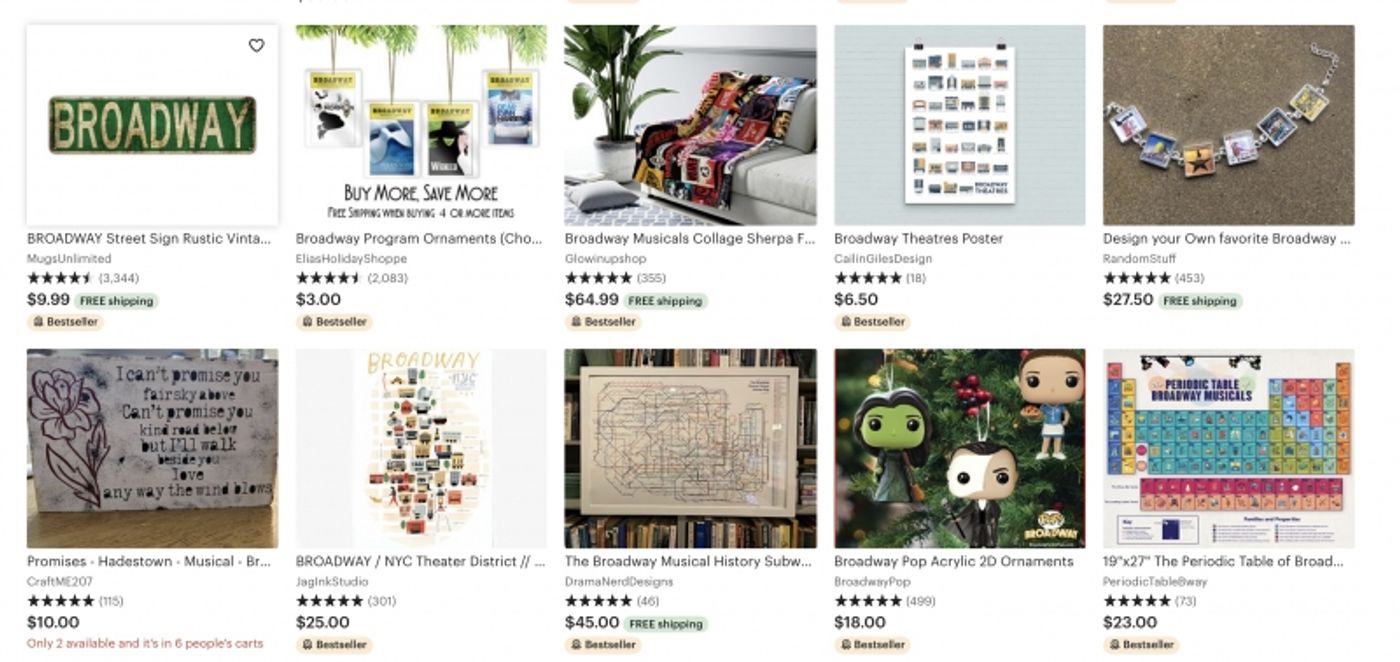This screenshot has height=662, width=1400.
Task: Click the Periodic Table of Broadway Musicals image
Action: (x=1229, y=448)
